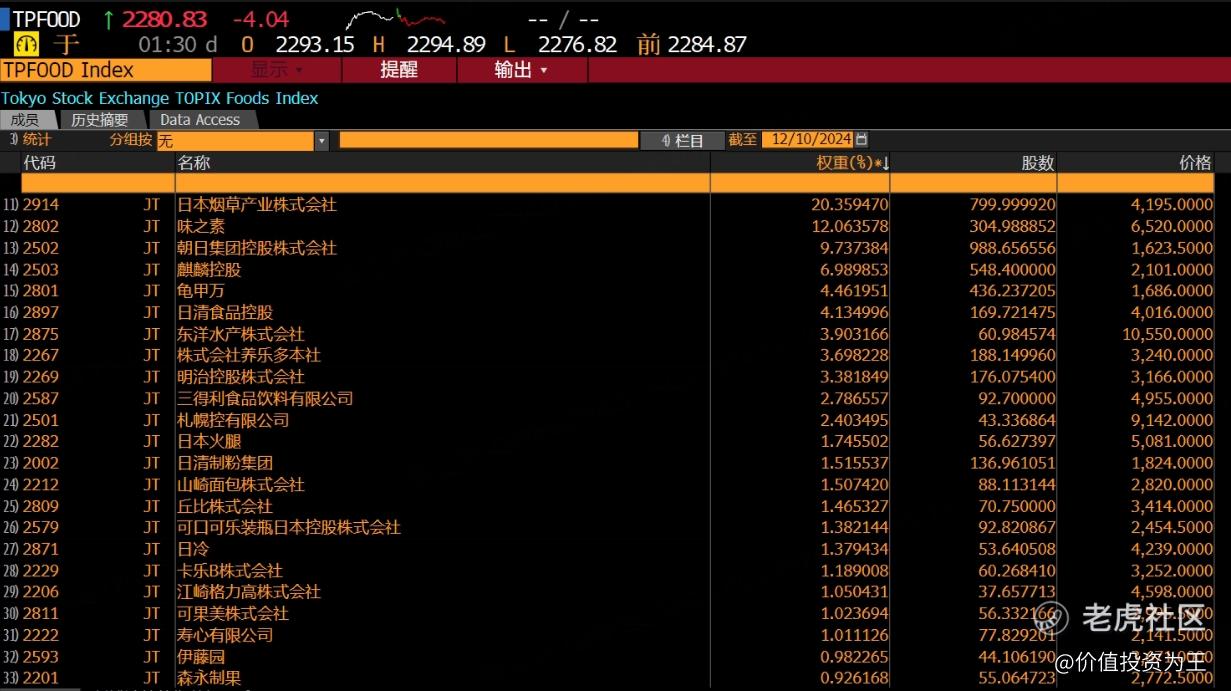This screenshot has width=1231, height=691.
Task: Click the intraday sparkline mini chart
Action: pyautogui.click(x=396, y=19)
